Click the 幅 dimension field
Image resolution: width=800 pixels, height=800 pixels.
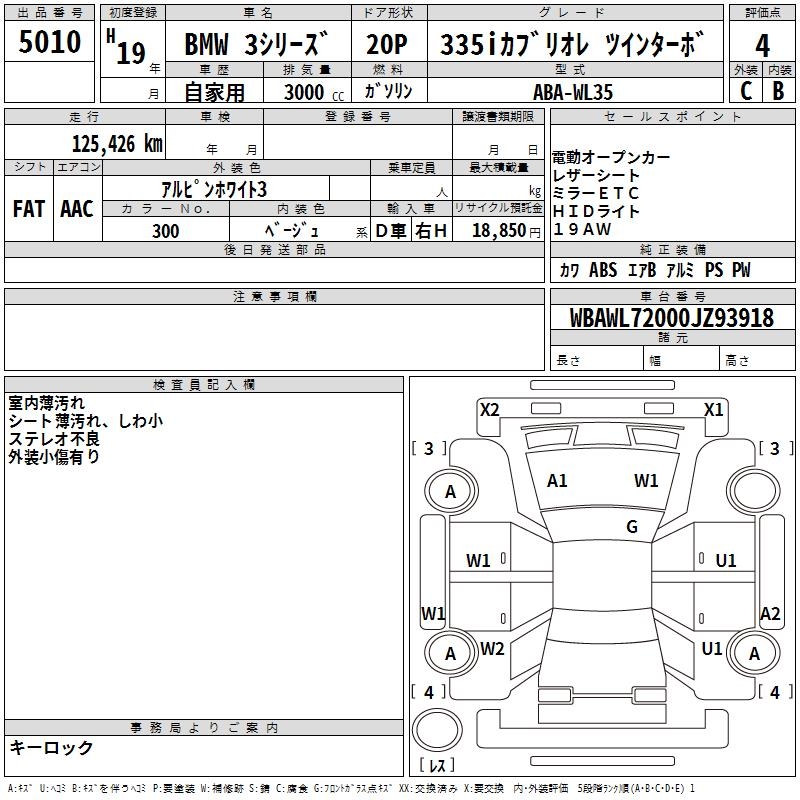point(682,359)
